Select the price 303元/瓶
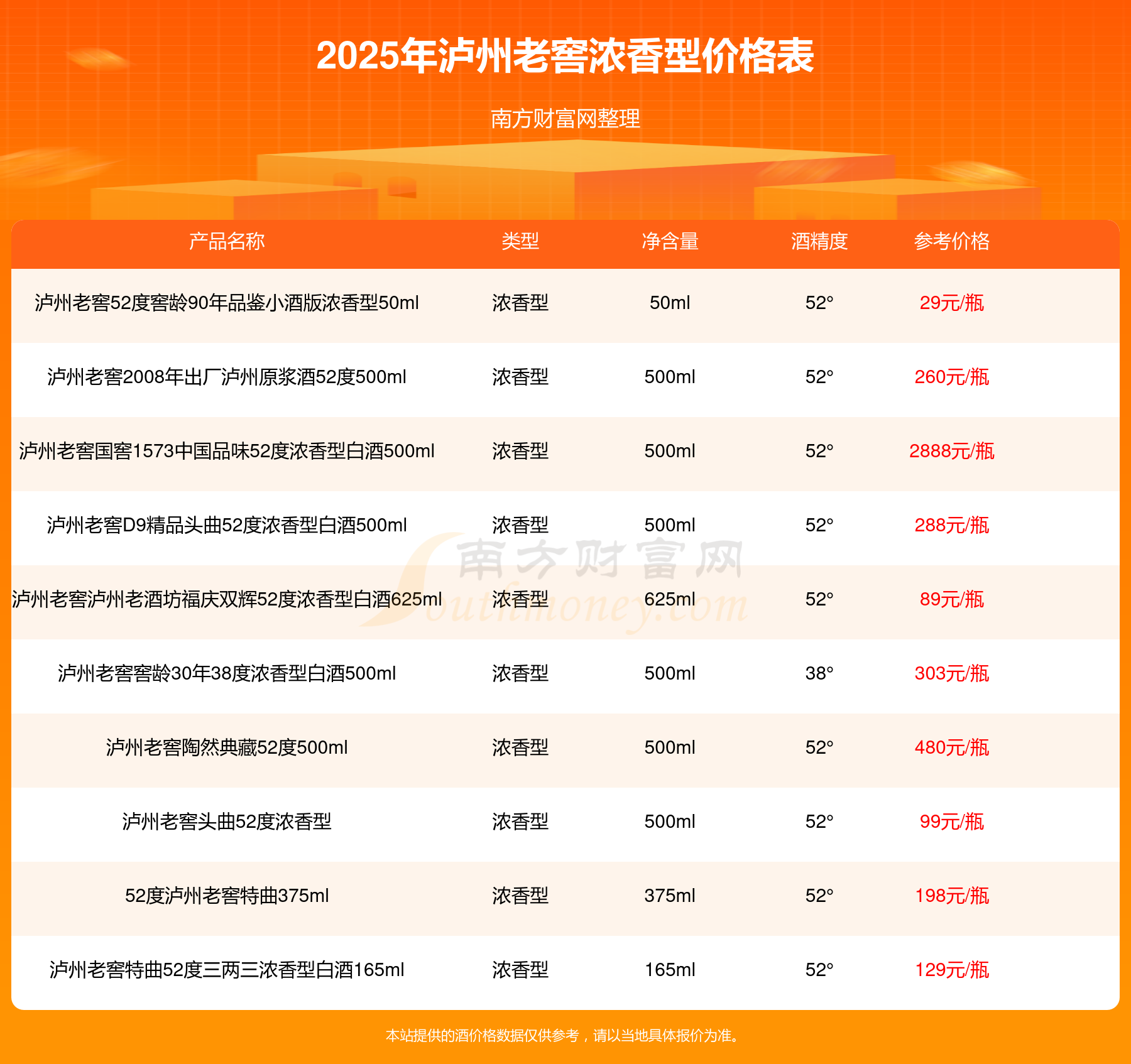 coord(952,673)
